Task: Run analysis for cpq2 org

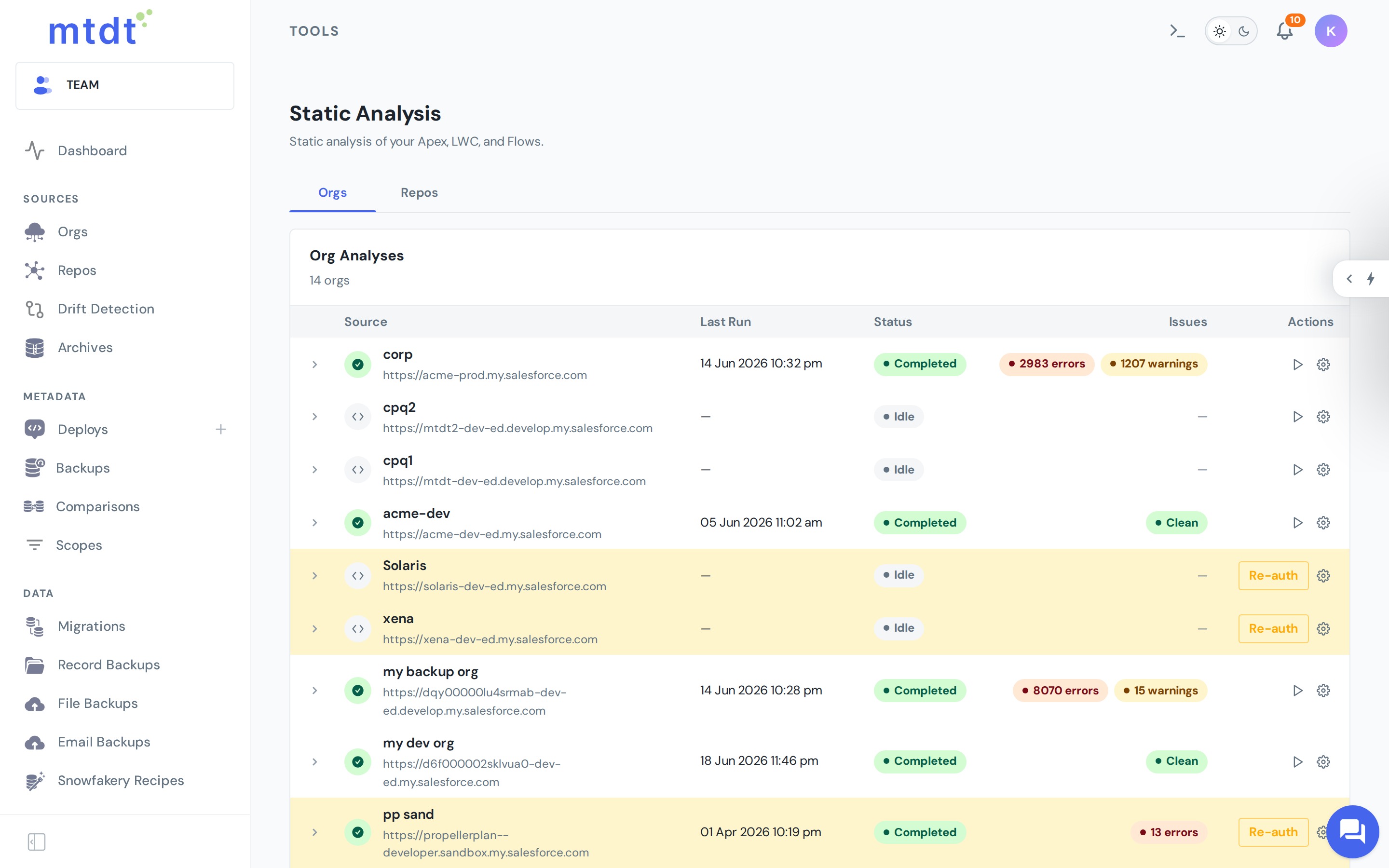Action: pos(1297,417)
